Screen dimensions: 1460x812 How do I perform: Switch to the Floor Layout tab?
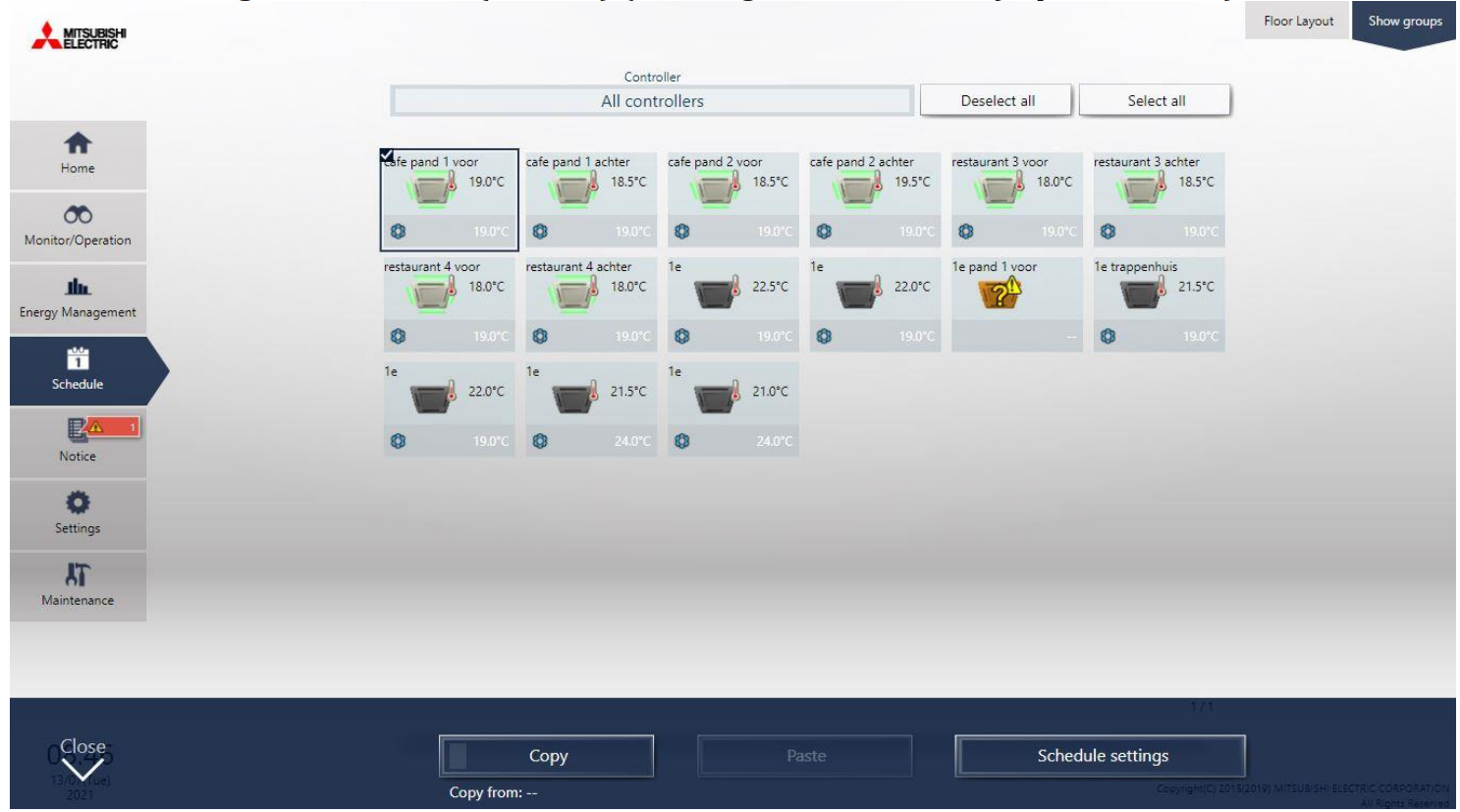point(1298,21)
